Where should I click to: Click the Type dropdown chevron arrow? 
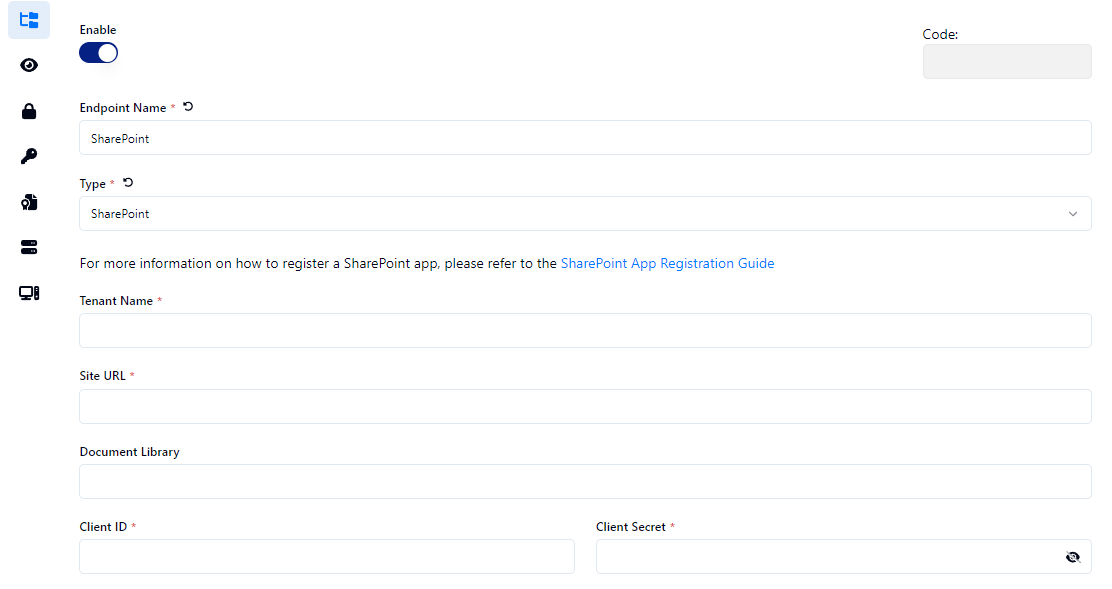1073,214
